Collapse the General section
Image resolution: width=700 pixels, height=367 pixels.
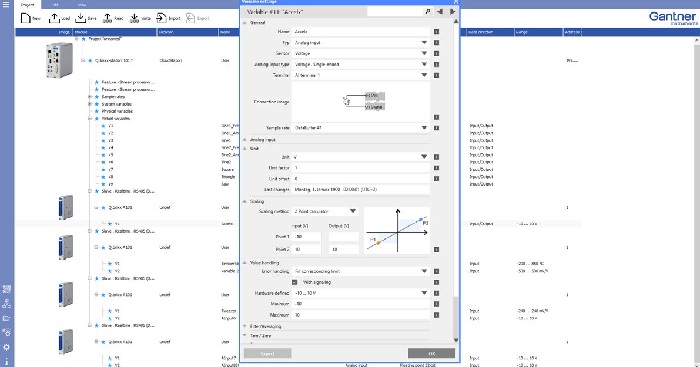tap(245, 23)
